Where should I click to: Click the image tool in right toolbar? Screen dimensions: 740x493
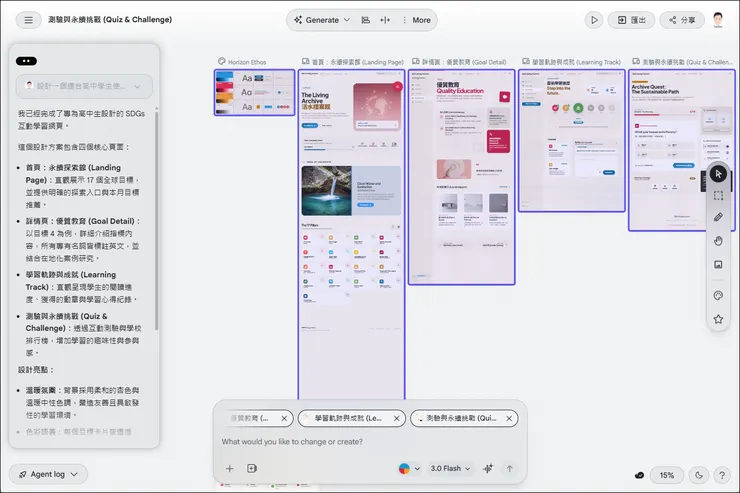point(718,265)
